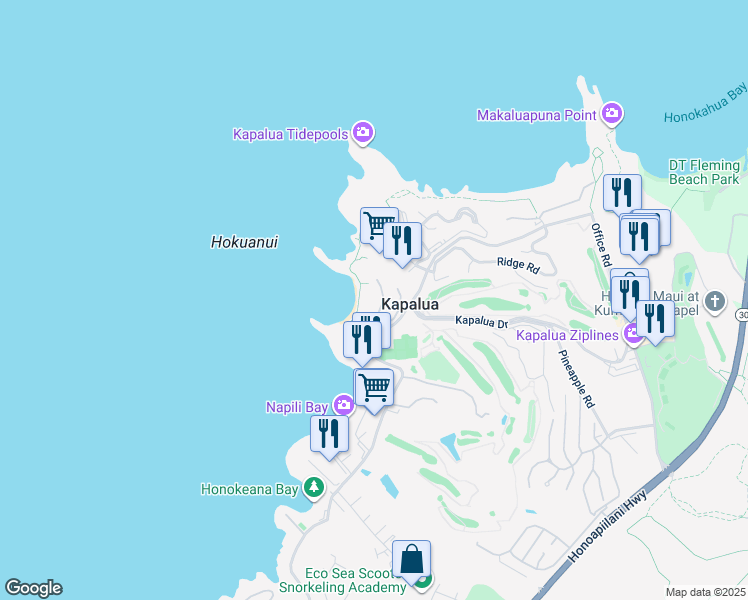Click the Pineapple Rd street label

(577, 379)
